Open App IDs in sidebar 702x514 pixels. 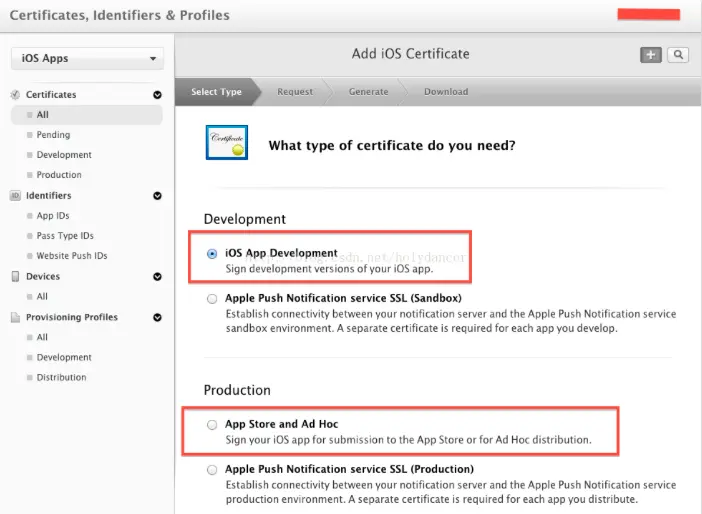point(53,216)
